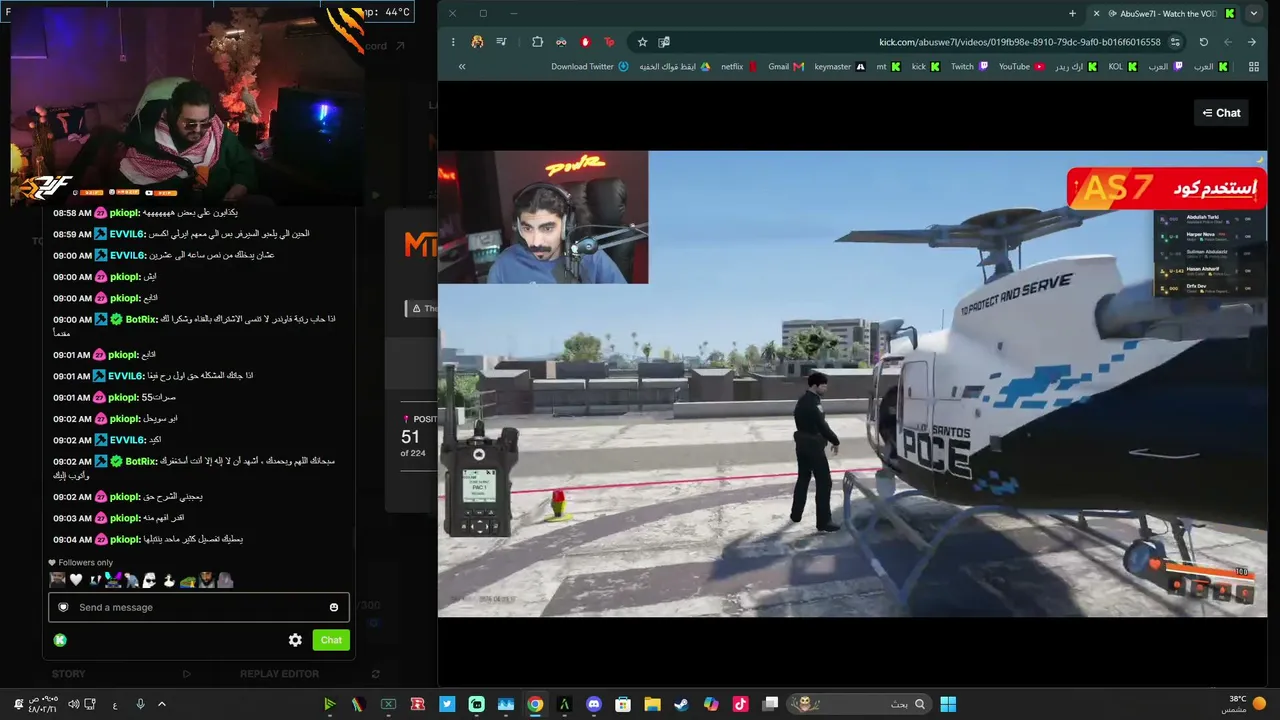The width and height of the screenshot is (1280, 720).
Task: Open the Twitter app in the taskbar
Action: point(447,704)
